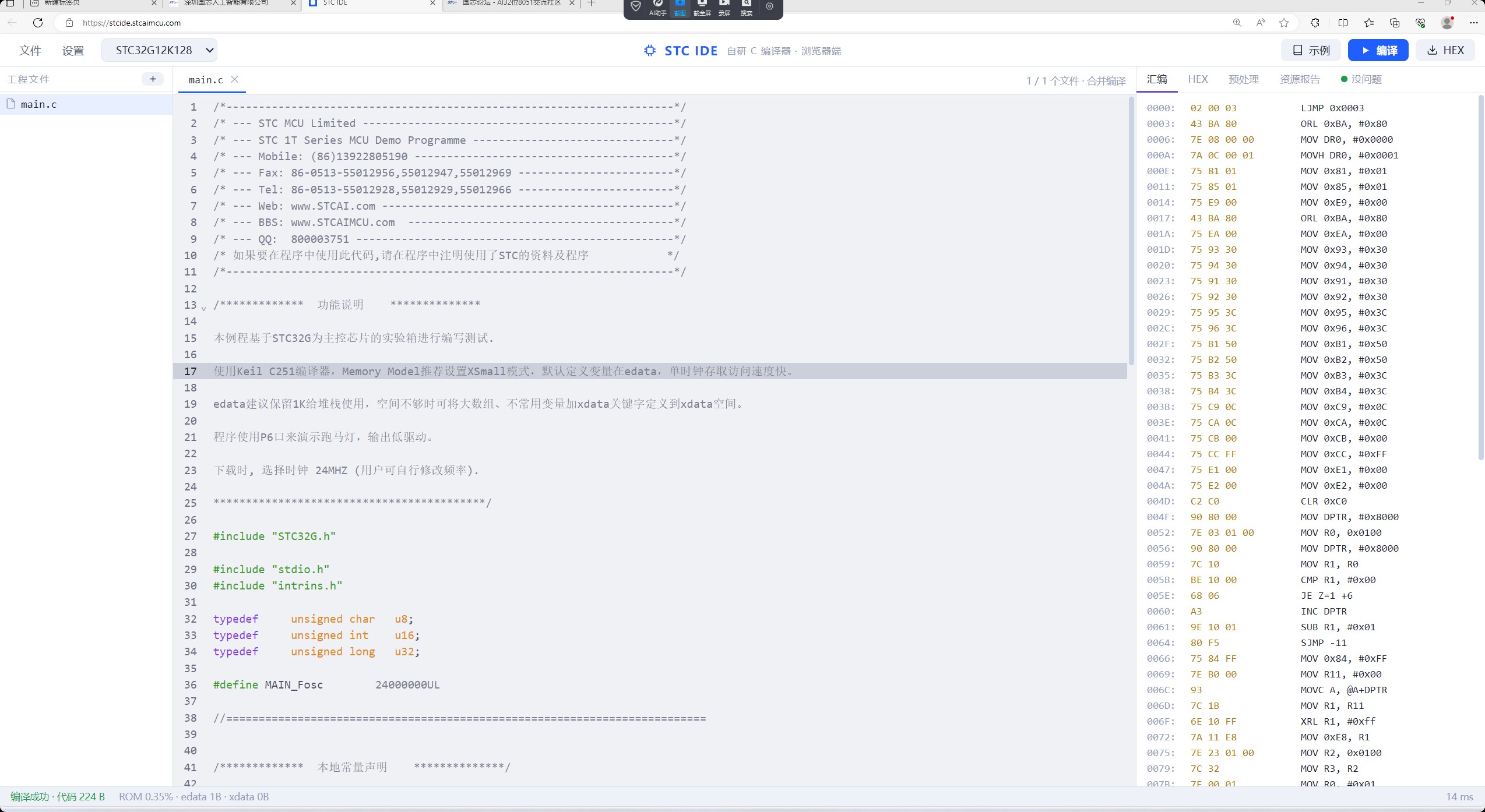Switch to the HEX output tab
The height and width of the screenshot is (812, 1485).
(x=1198, y=79)
